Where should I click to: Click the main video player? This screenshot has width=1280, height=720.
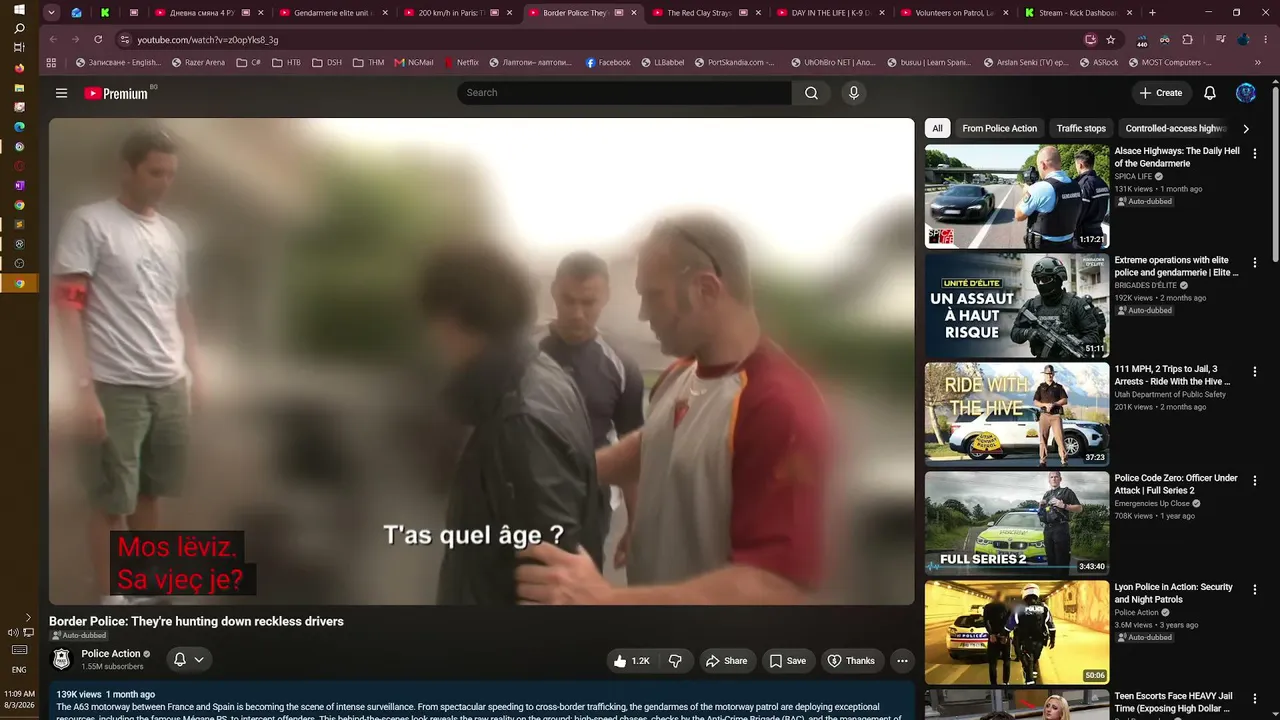click(482, 361)
